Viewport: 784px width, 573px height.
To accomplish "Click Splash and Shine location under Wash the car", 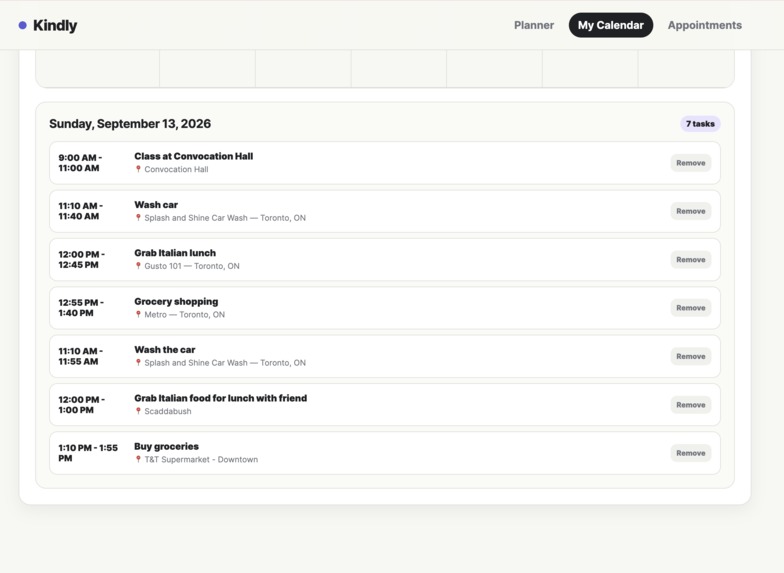I will [x=225, y=363].
